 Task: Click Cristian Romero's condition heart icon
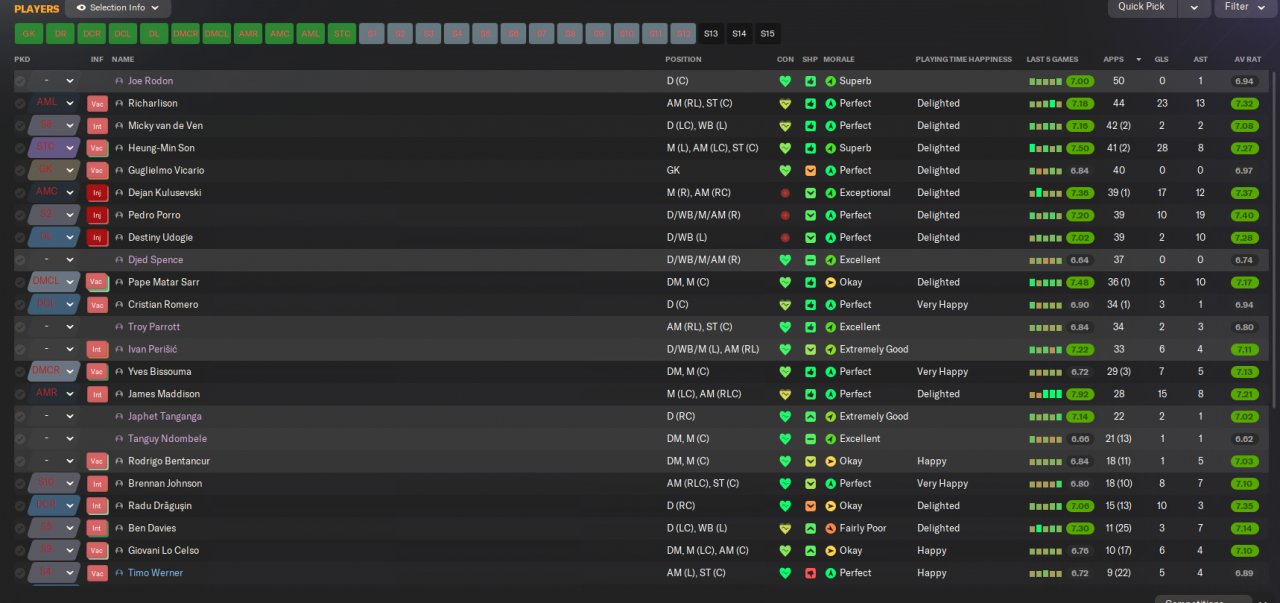(785, 305)
